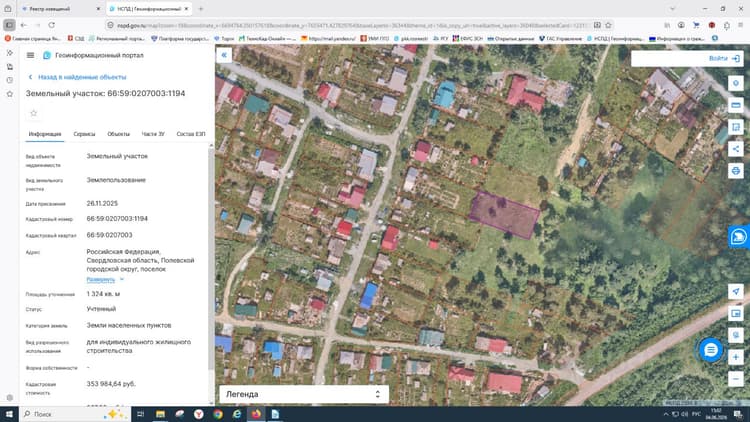Select cadastral value 353 984,64 руб.

111,384
